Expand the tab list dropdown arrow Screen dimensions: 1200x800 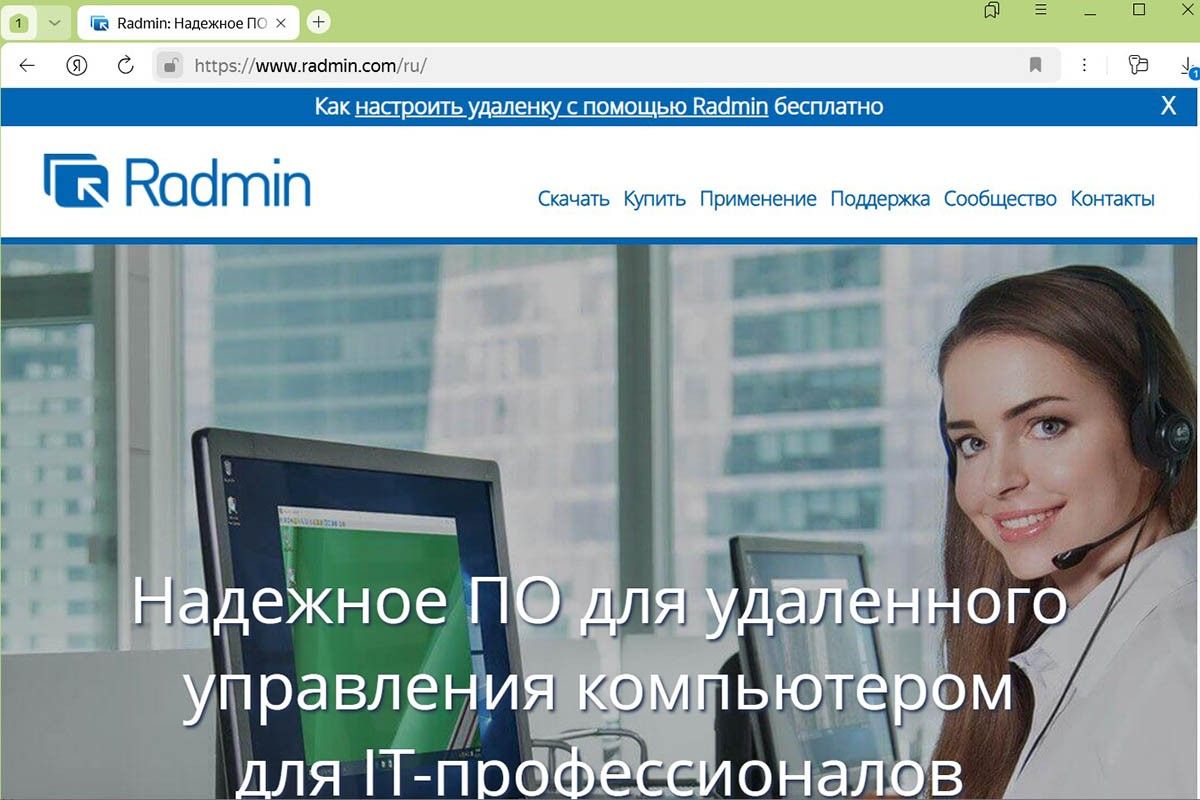coord(54,22)
